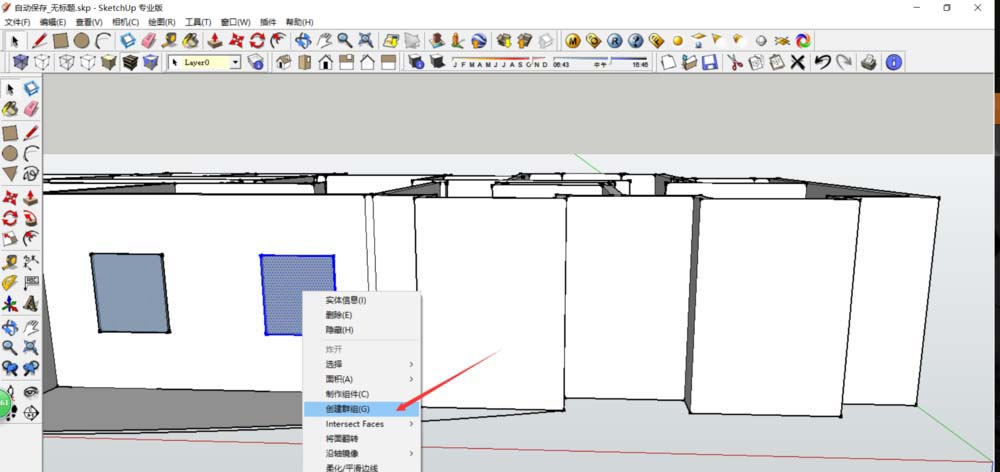Viewport: 1000px width, 472px height.
Task: Click 删除(E) in the context menu
Action: click(340, 315)
